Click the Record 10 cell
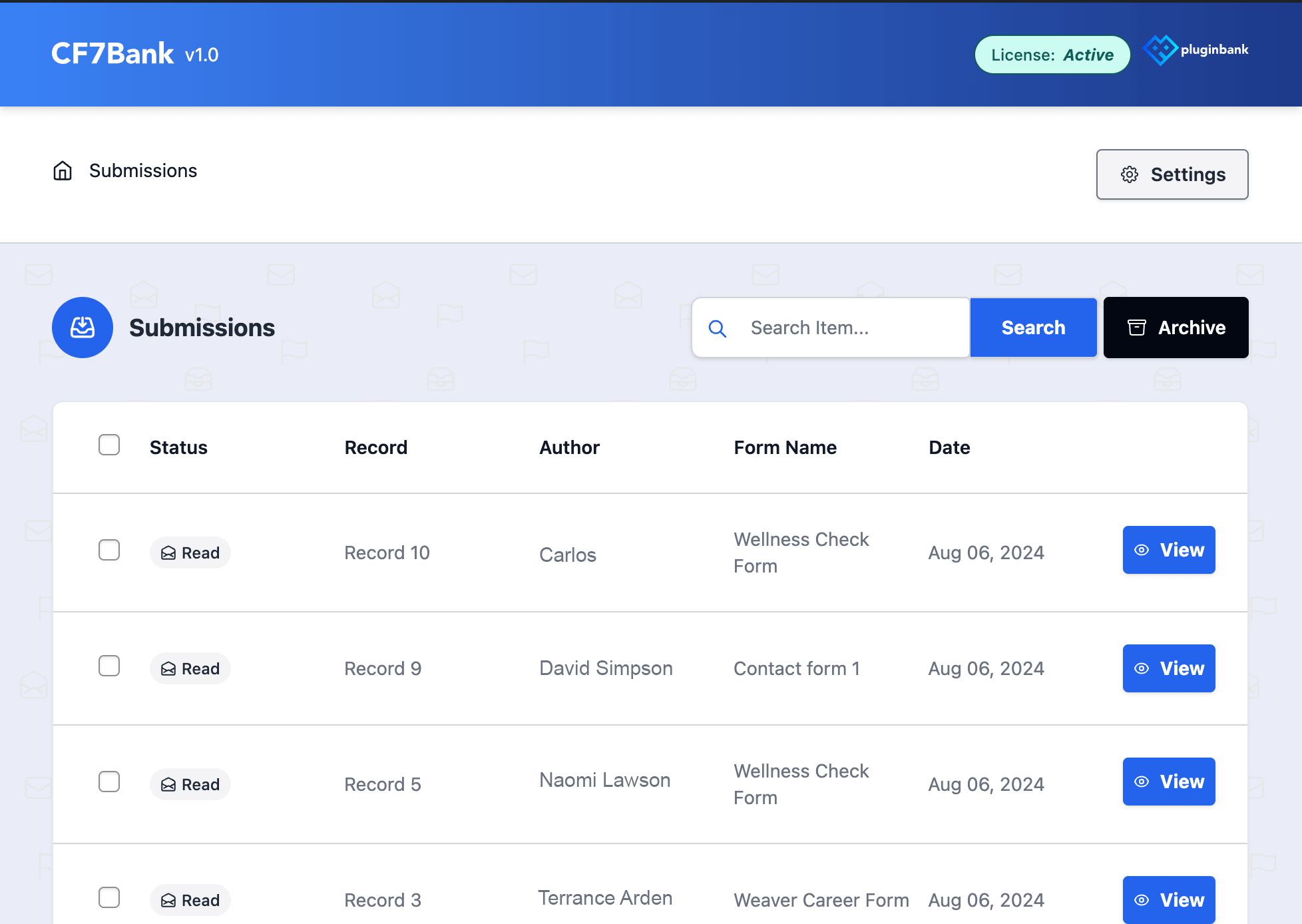1302x924 pixels. coord(387,553)
